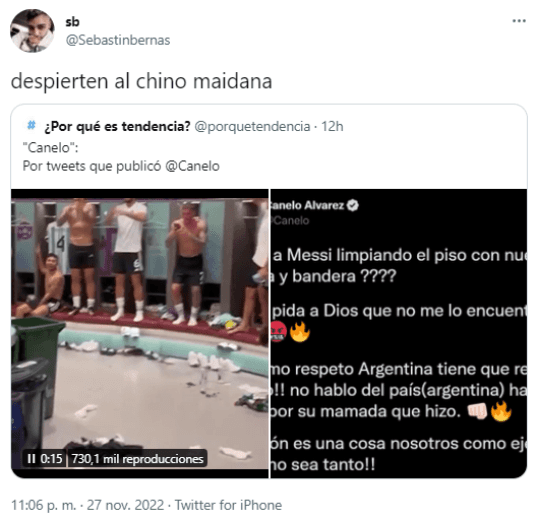Open the quoted tweet text "Canelo":
536x521 pixels.
pos(51,148)
